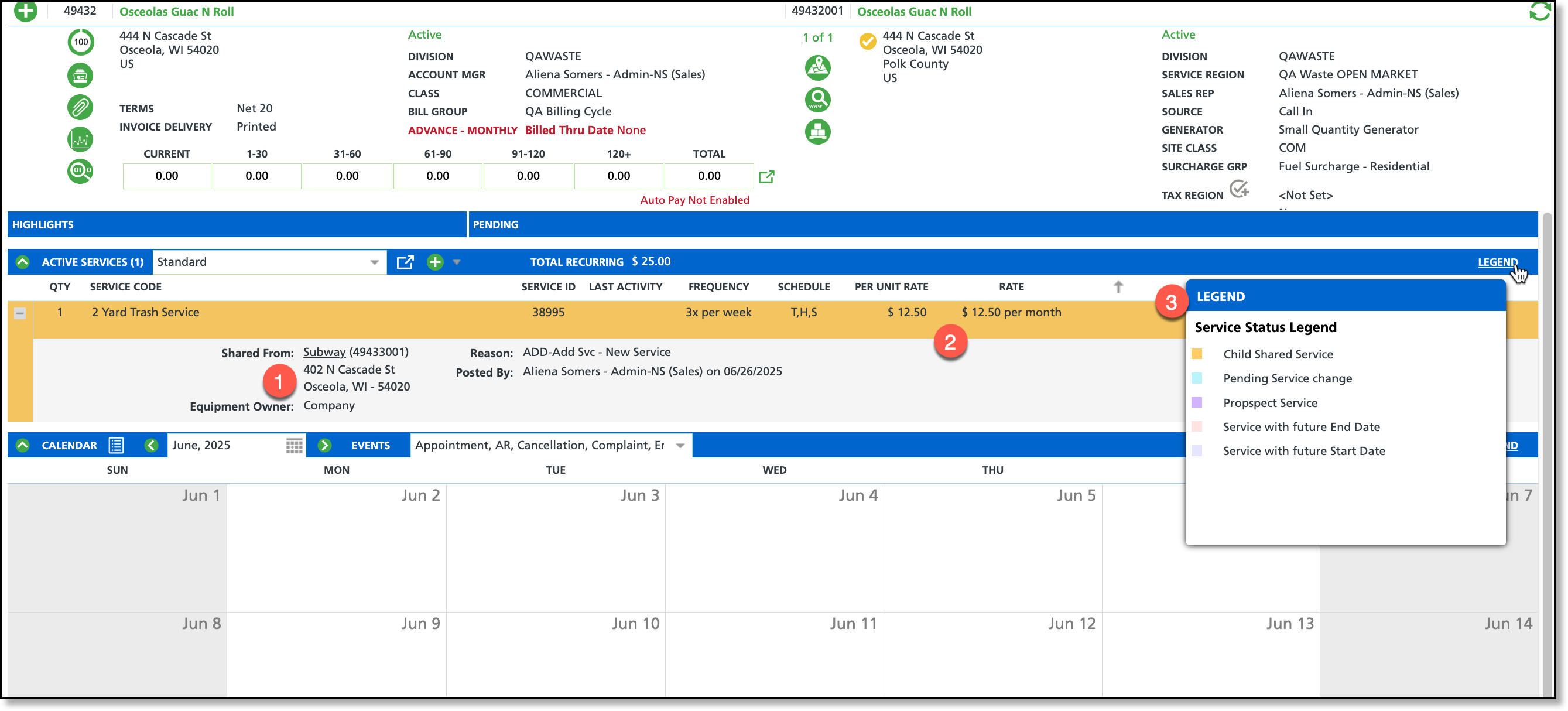Click the tax region check-plus icon
This screenshot has height=711, width=1568.
[x=1238, y=189]
